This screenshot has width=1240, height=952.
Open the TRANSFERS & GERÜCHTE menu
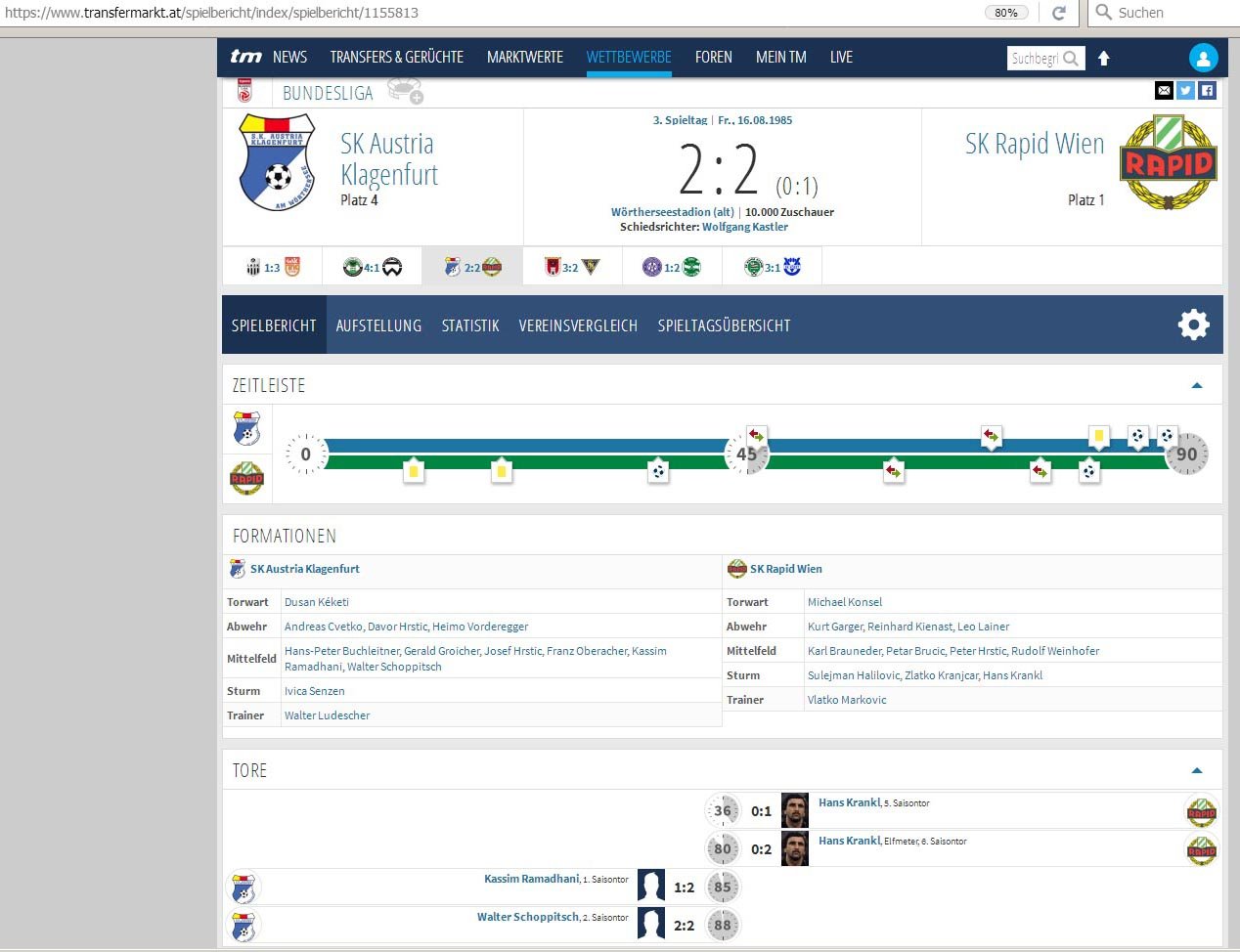click(397, 58)
